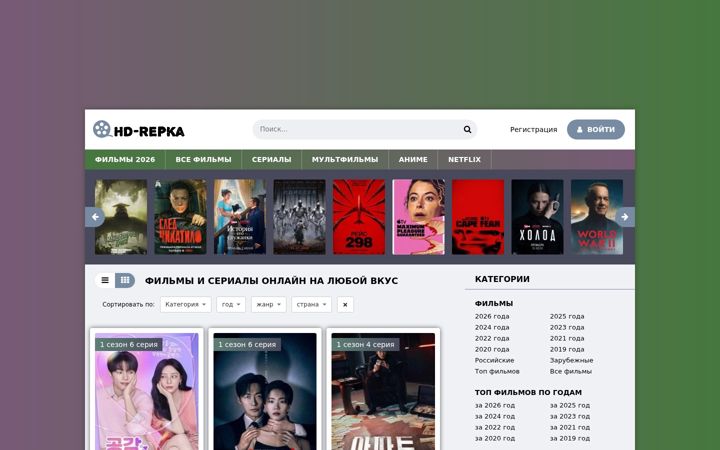Open the scarecrow poster in carousel

[x=121, y=217]
